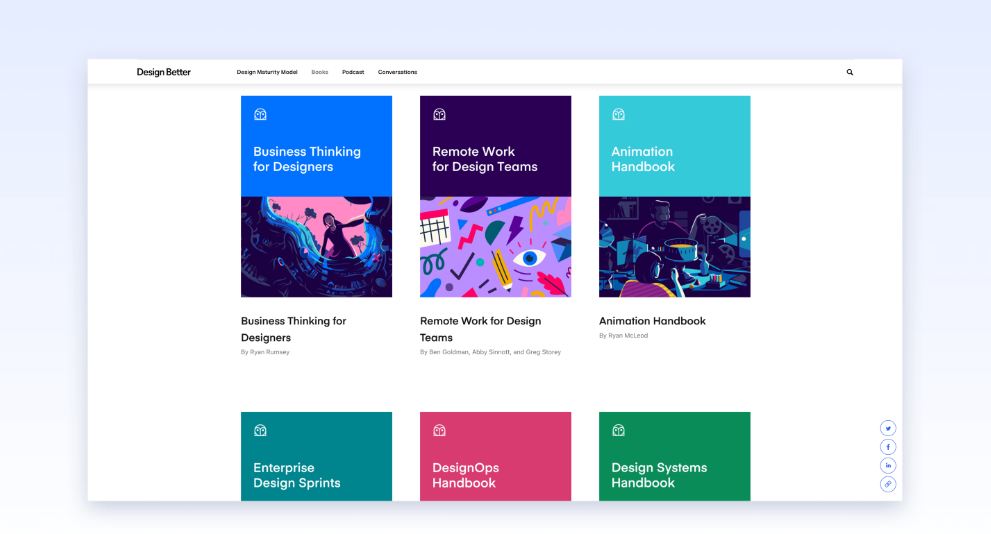This screenshot has height=534, width=991.
Task: Open the search icon in header
Action: tap(849, 72)
